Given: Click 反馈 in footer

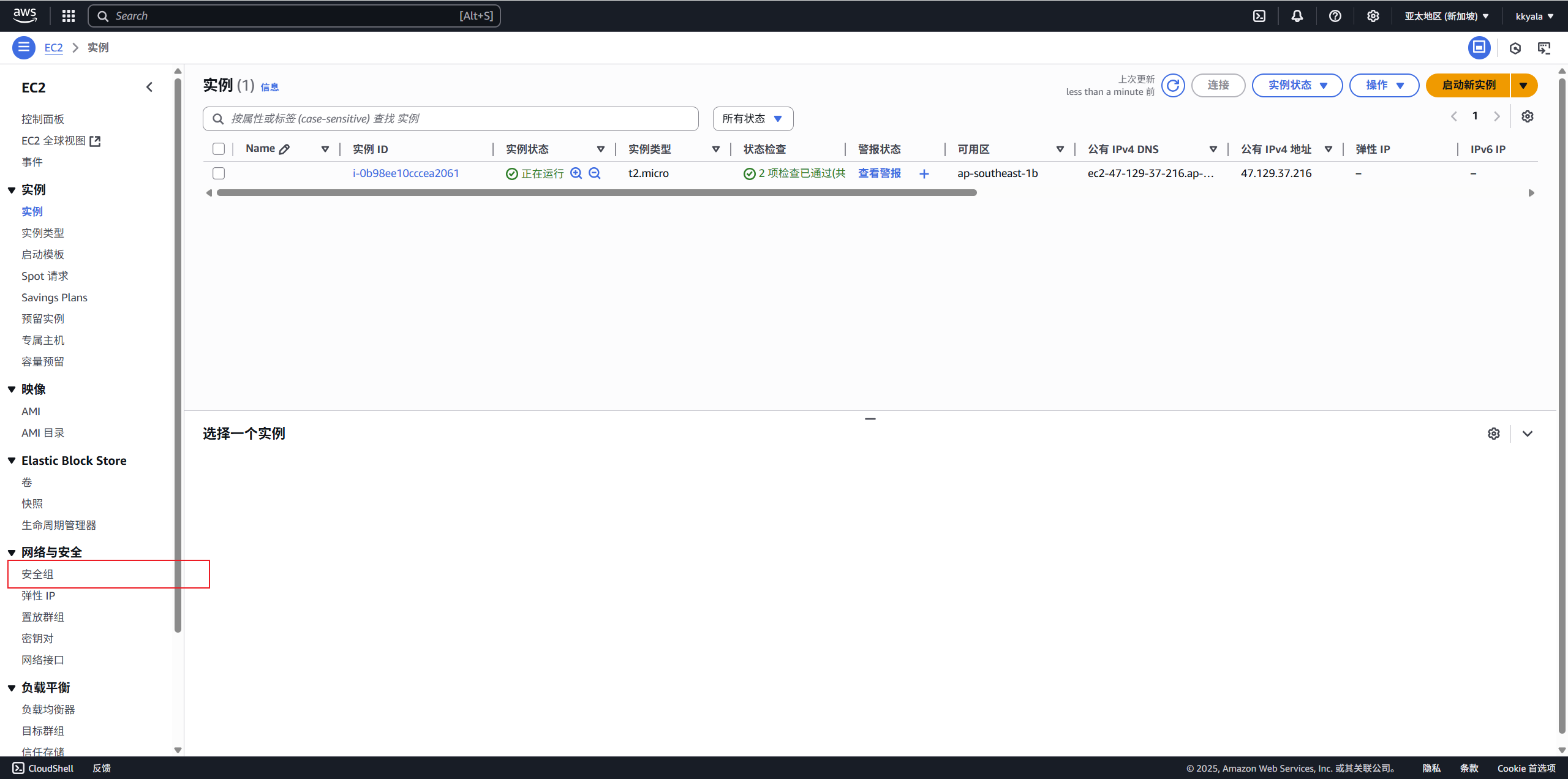Looking at the screenshot, I should click(102, 768).
